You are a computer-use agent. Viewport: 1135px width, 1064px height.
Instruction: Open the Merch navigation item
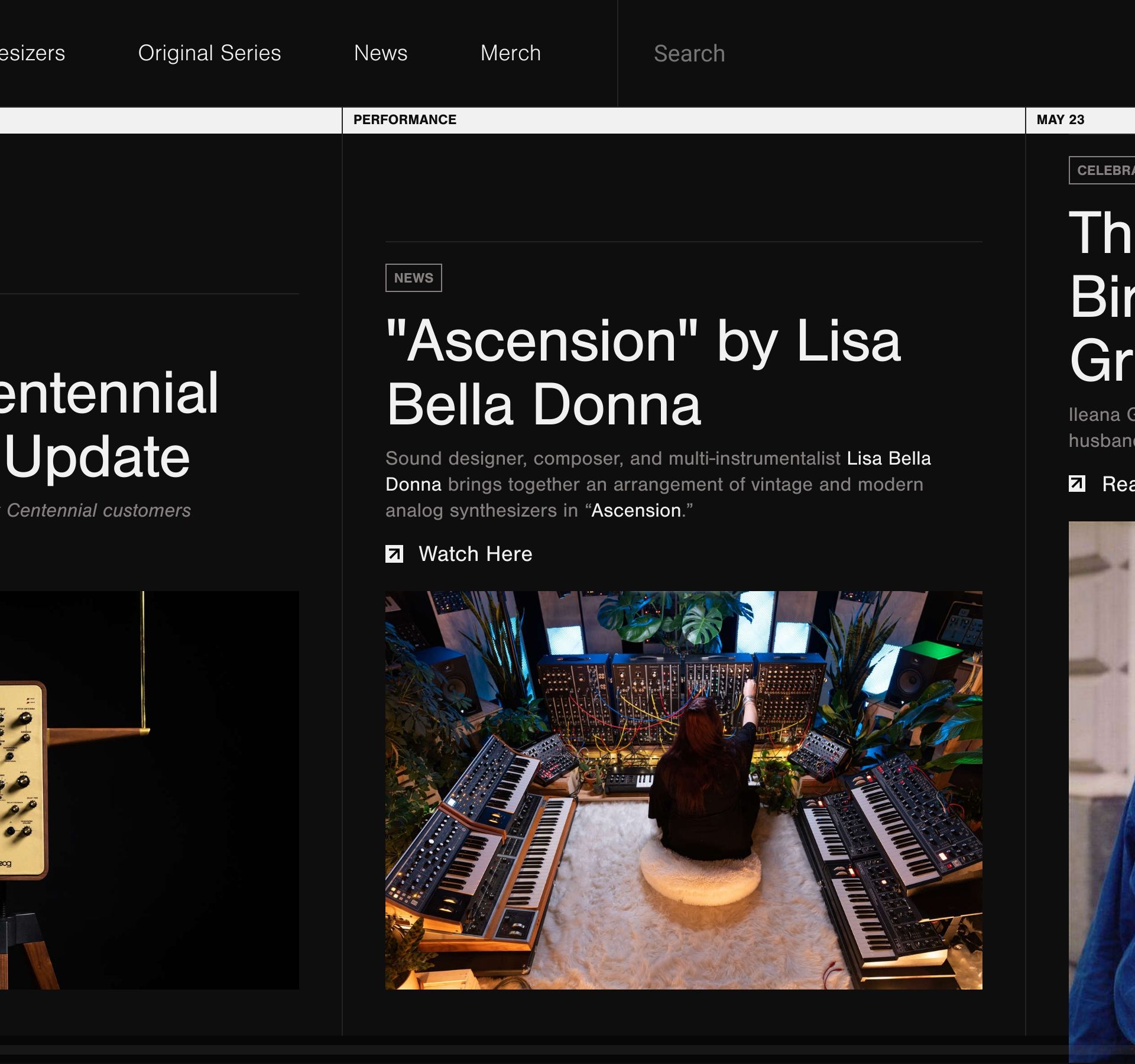[510, 53]
